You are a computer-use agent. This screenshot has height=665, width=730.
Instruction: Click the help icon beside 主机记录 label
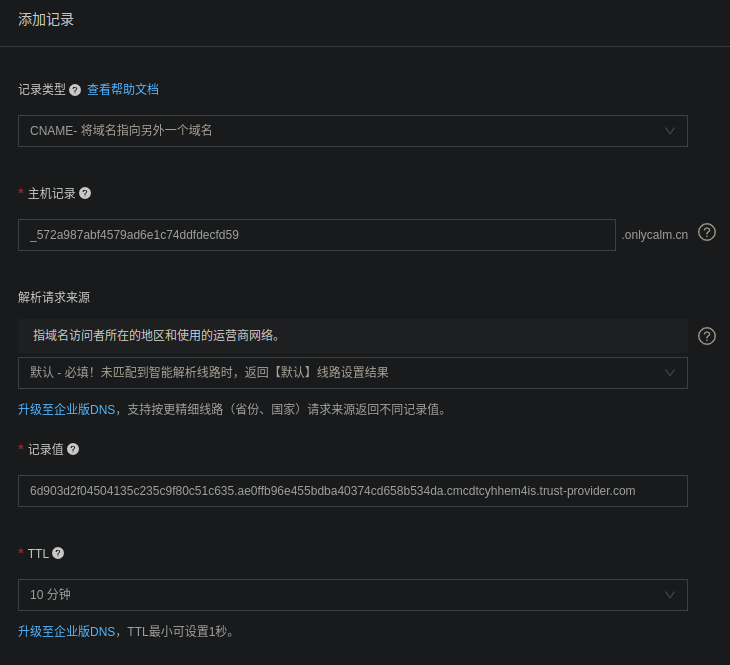click(85, 193)
